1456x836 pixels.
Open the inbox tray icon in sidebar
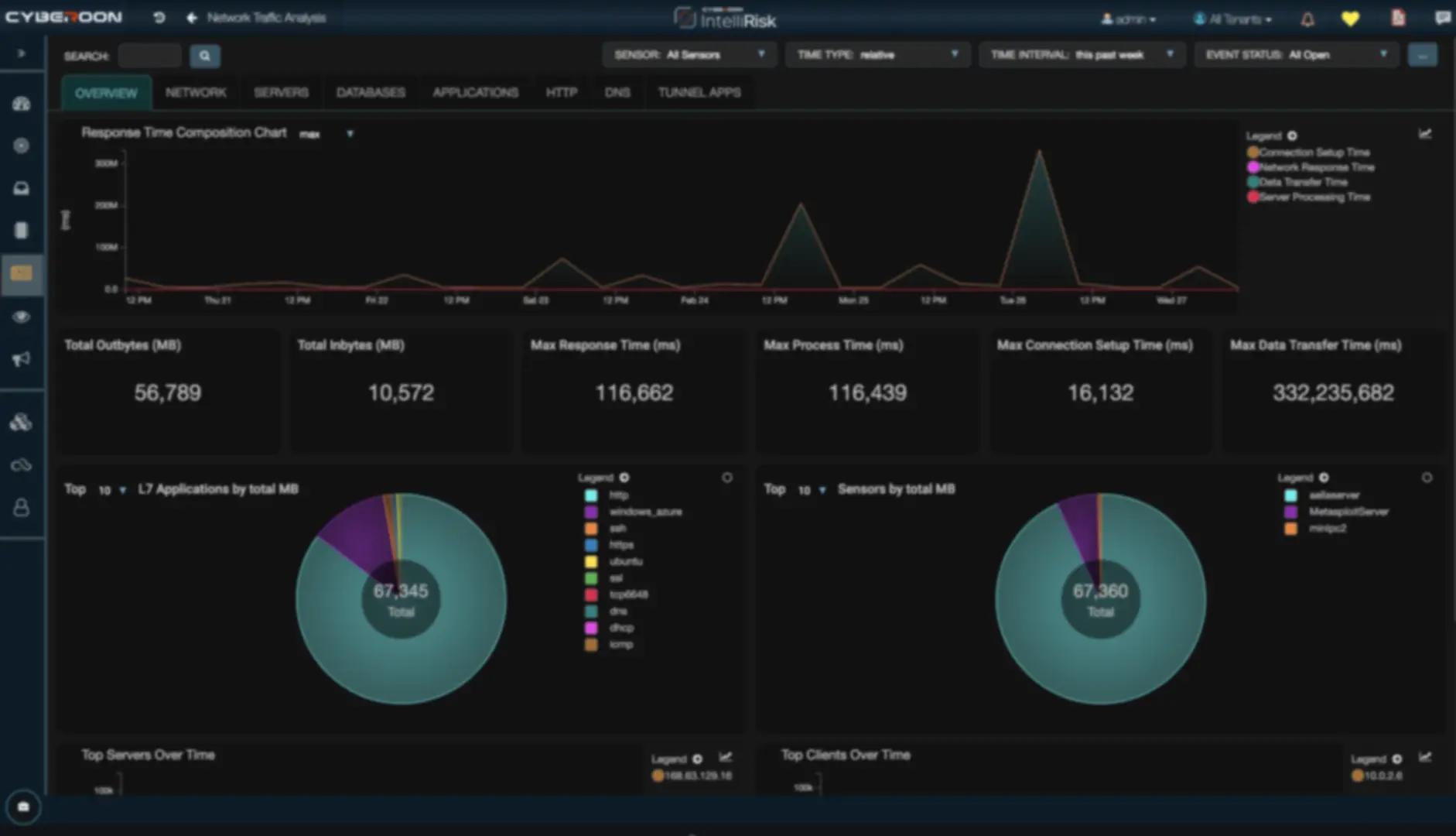click(22, 188)
